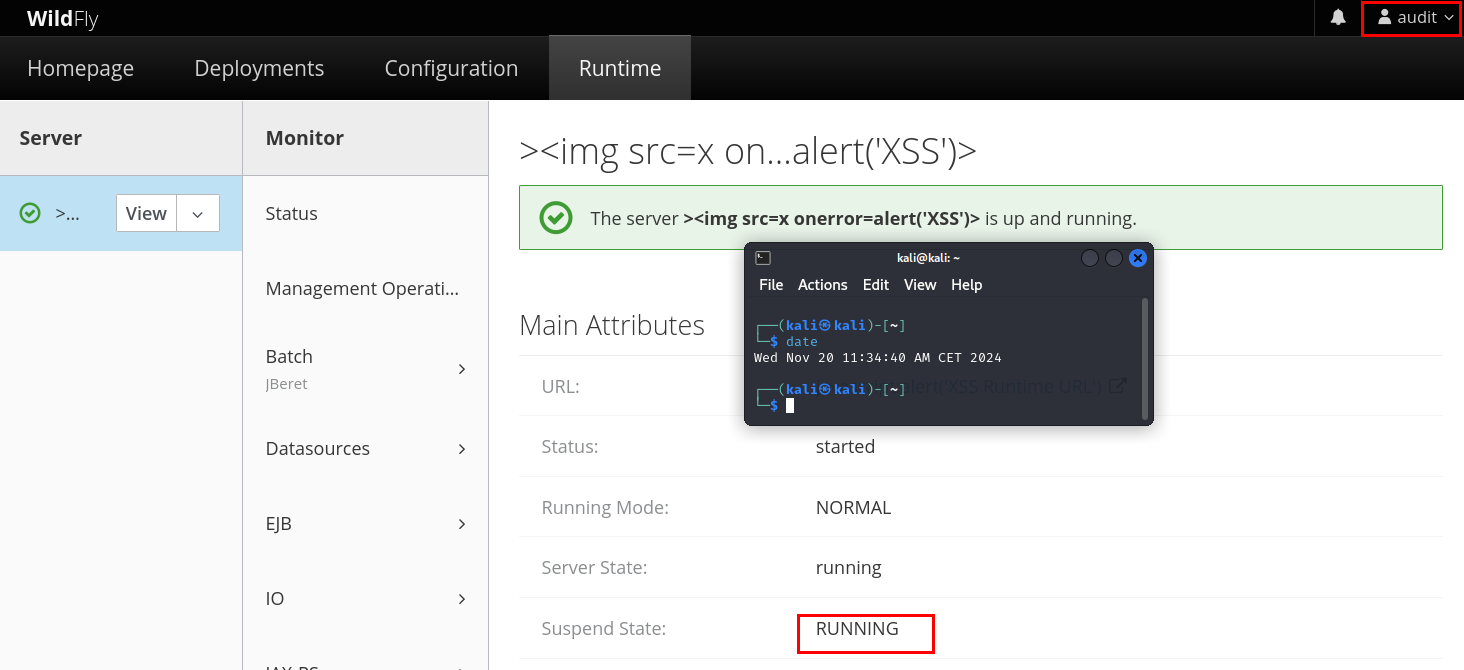Open the View menu in the terminal
The image size is (1464, 670).
pyautogui.click(x=920, y=285)
